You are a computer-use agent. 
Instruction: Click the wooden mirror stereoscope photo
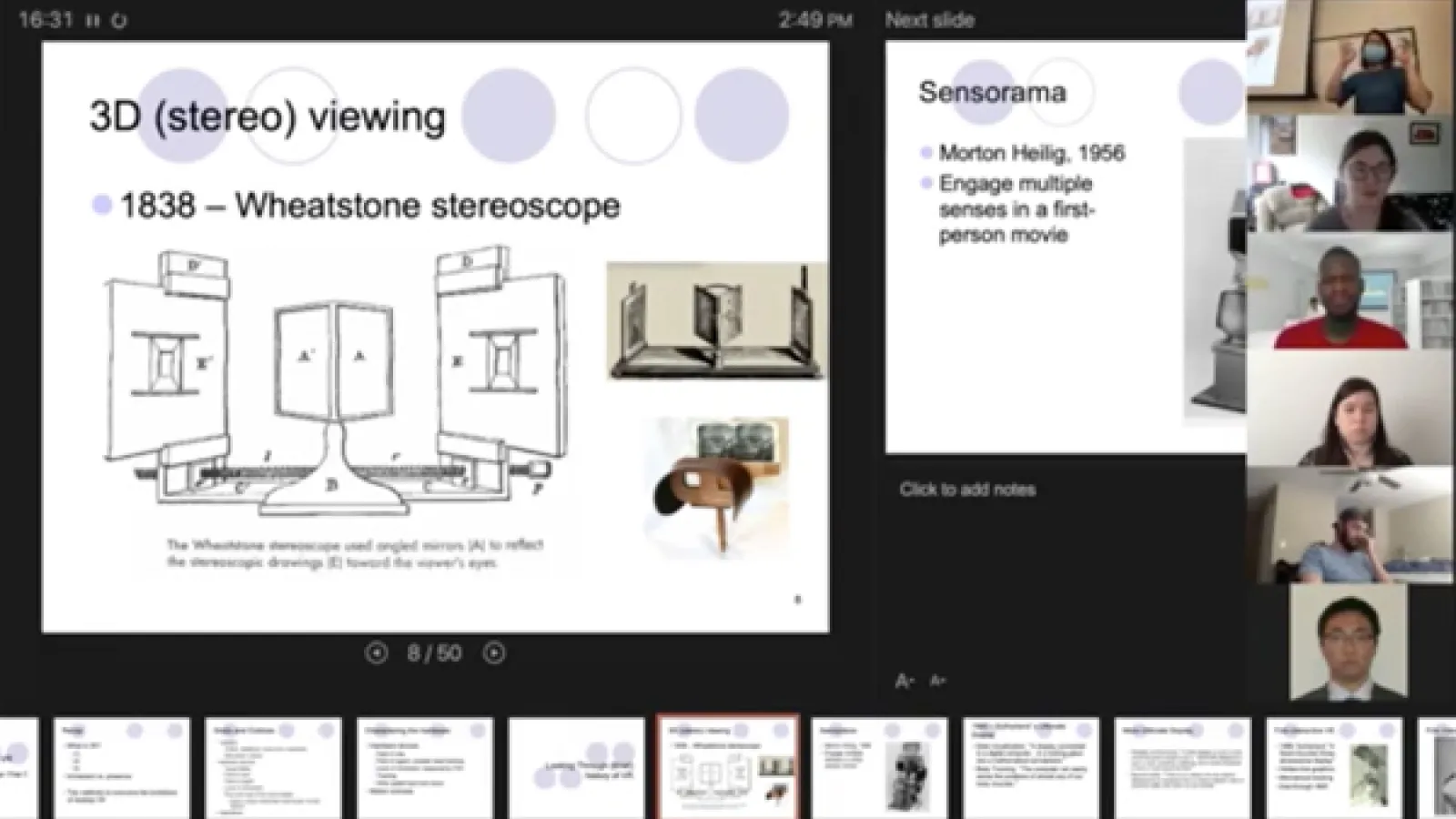point(717,321)
